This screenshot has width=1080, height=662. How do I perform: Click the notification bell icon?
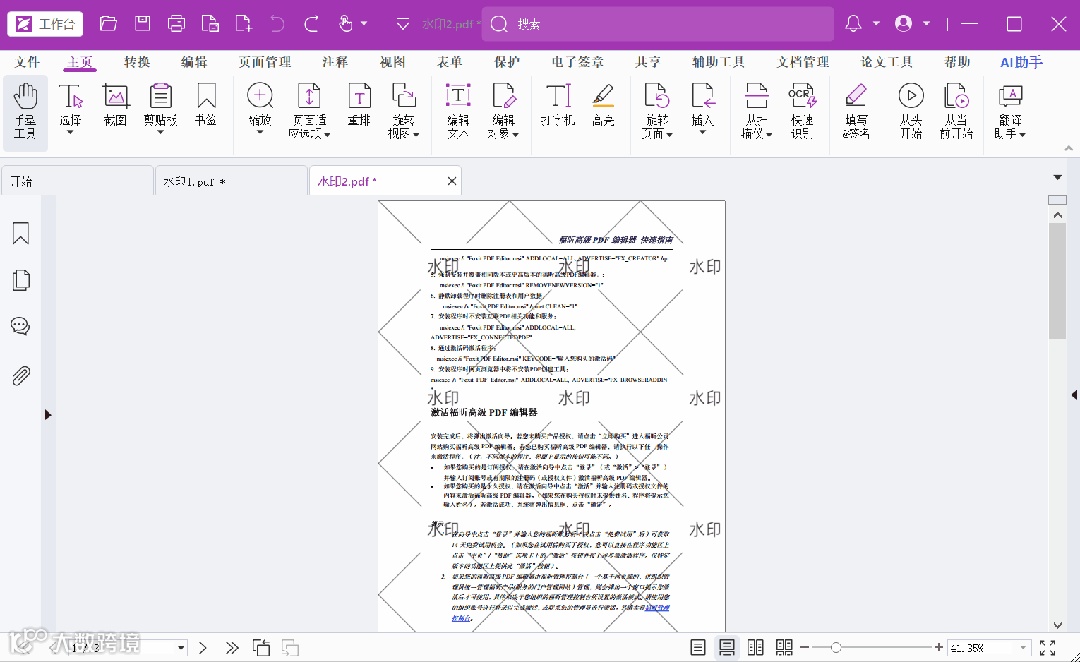(853, 24)
